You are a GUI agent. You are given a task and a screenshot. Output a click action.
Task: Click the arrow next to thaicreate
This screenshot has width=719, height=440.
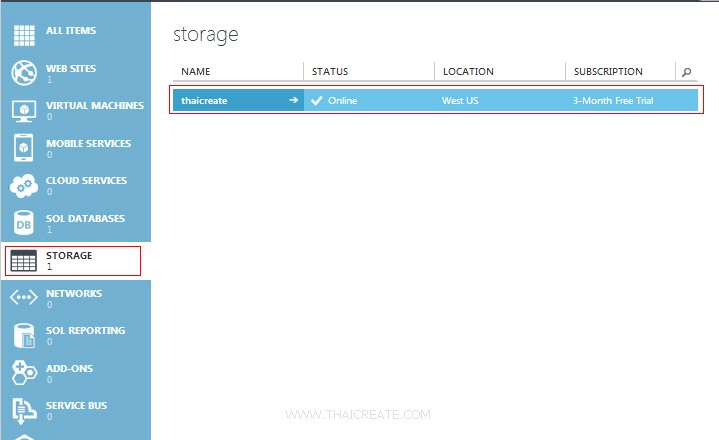point(293,100)
